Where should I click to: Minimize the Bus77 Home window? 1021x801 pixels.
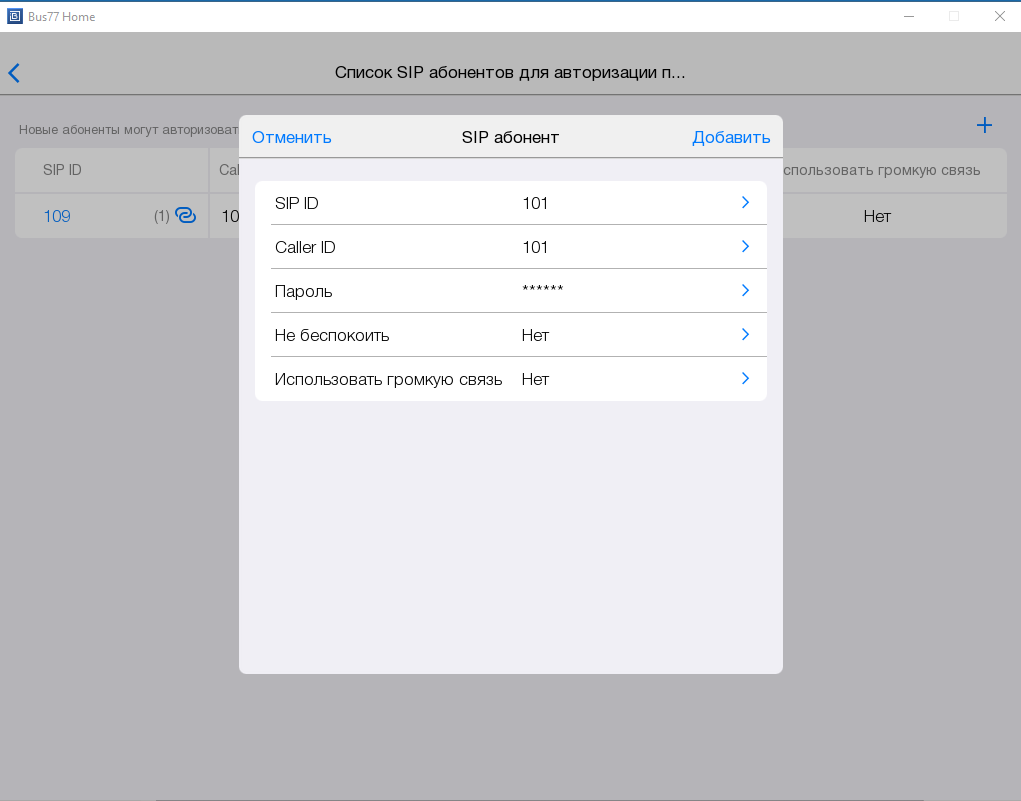click(908, 16)
